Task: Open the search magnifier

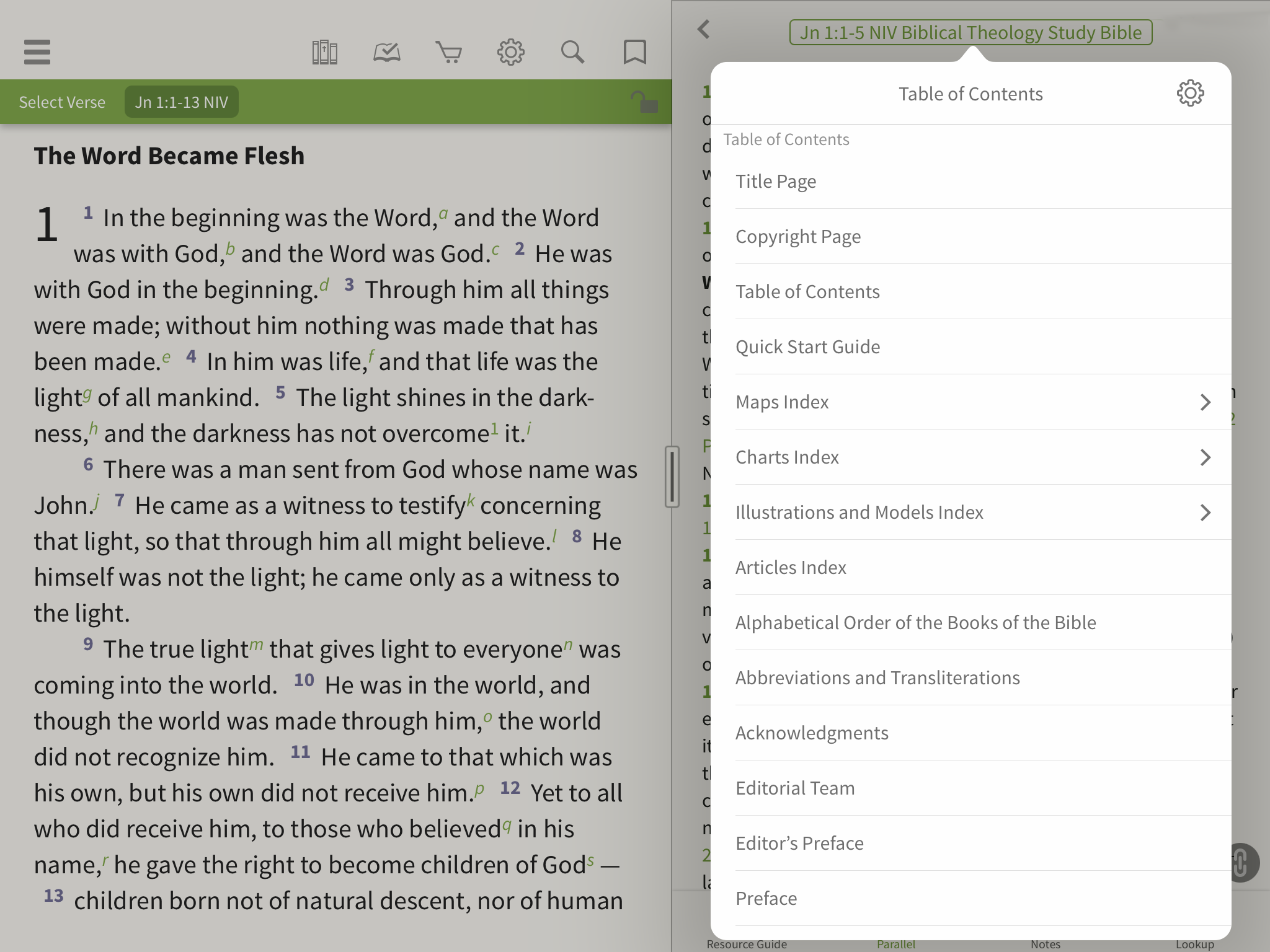Action: 572,52
